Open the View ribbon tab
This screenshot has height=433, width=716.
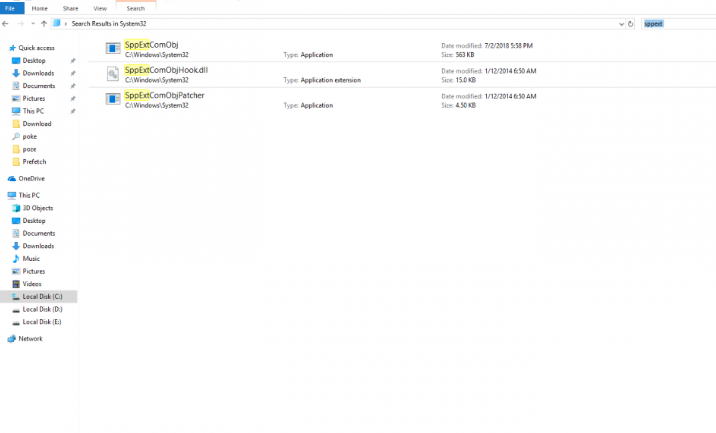click(x=100, y=8)
